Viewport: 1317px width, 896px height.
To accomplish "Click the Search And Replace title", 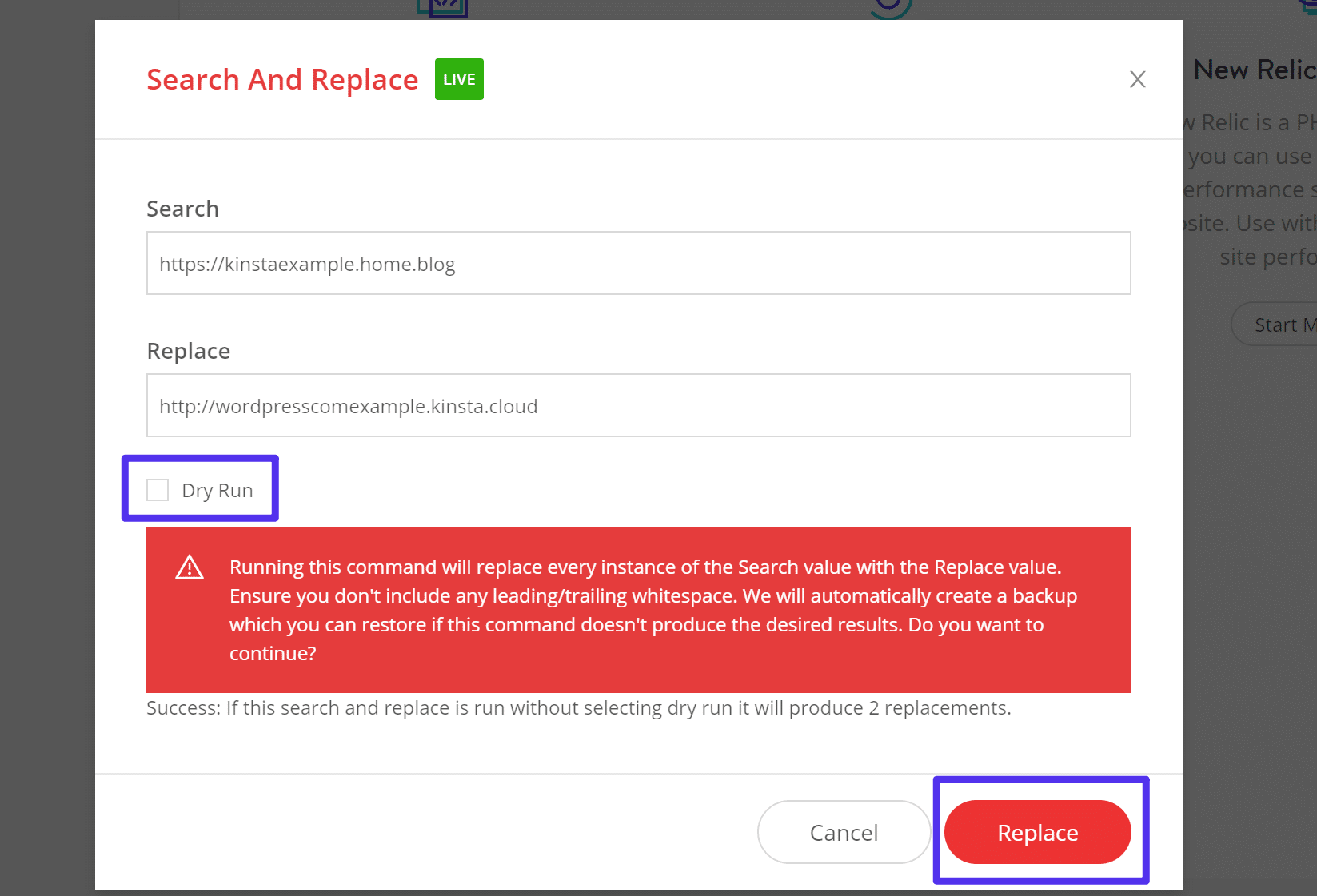I will [282, 80].
